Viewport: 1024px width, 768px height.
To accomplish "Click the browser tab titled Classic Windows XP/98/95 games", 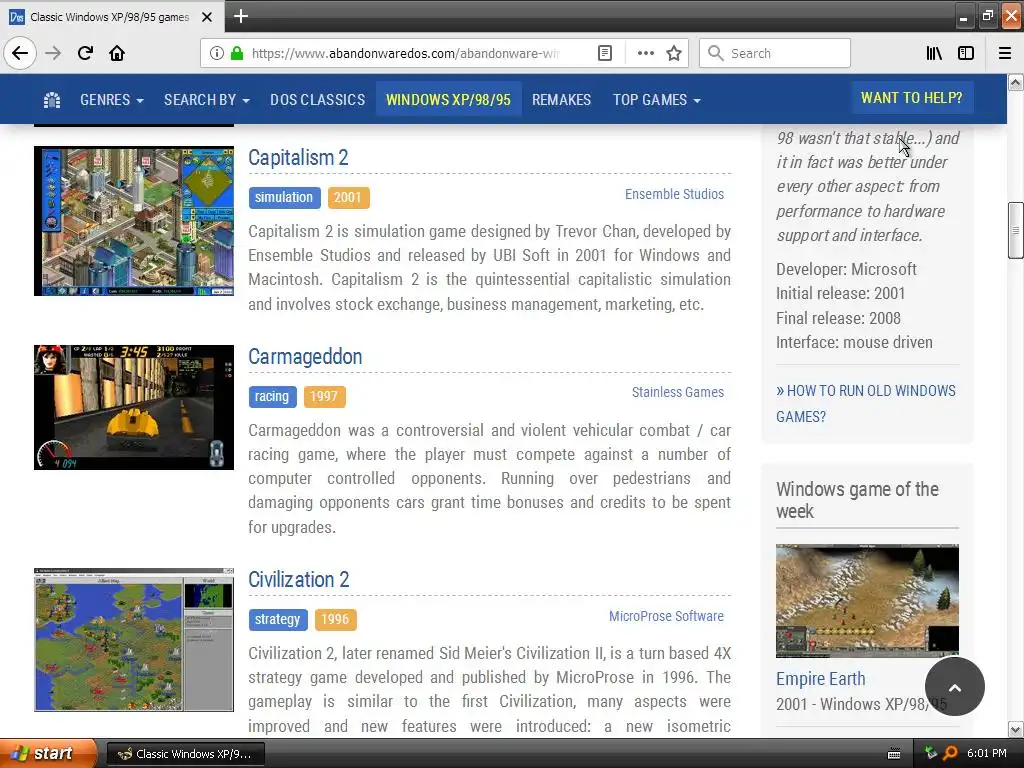I will tap(111, 17).
